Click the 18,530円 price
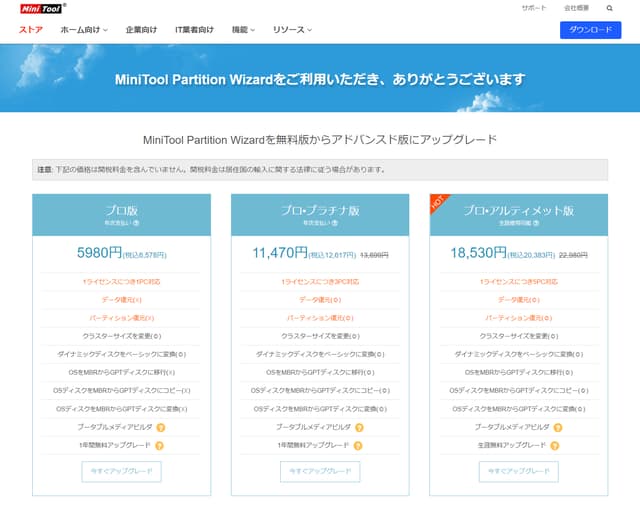The height and width of the screenshot is (522, 640). (479, 253)
